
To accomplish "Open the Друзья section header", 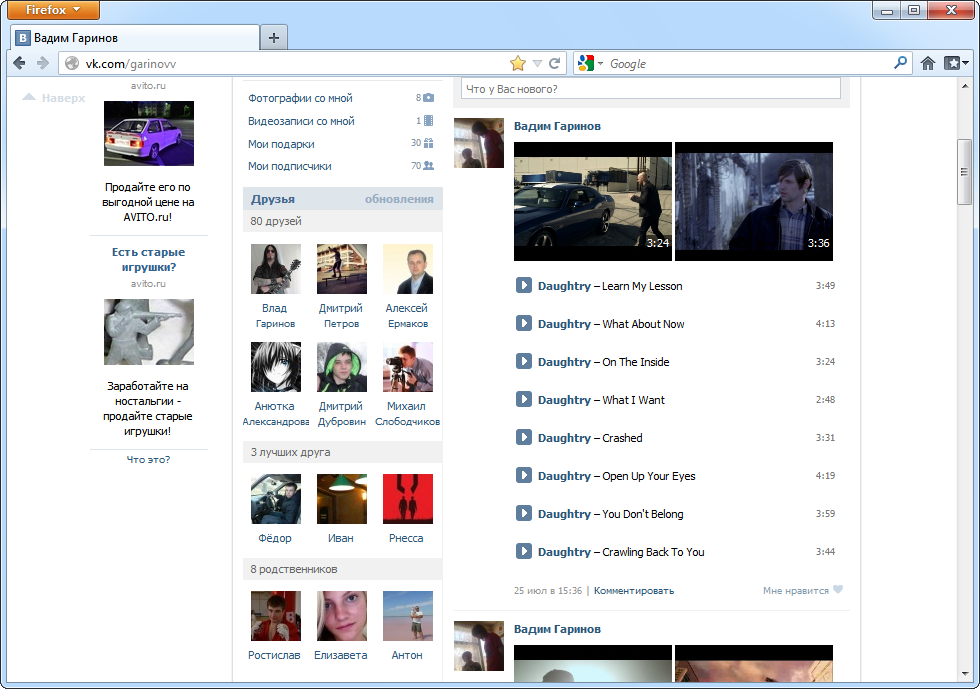I will point(272,199).
